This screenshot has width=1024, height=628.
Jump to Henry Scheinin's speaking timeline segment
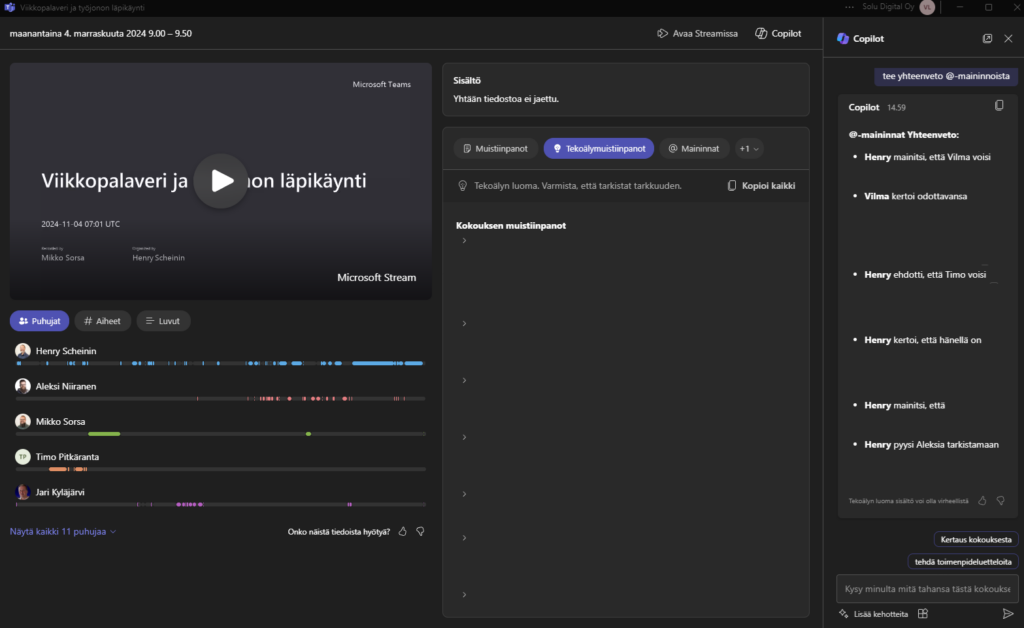(x=385, y=363)
